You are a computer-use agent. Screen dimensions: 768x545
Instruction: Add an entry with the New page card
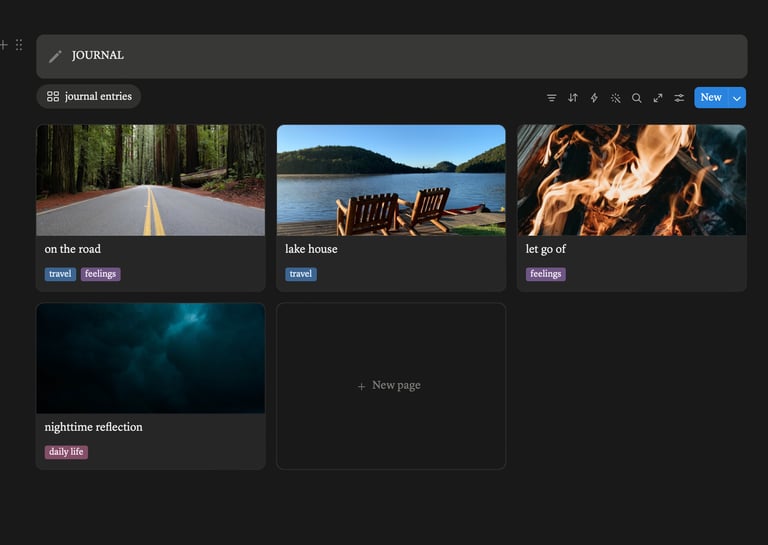pos(391,386)
